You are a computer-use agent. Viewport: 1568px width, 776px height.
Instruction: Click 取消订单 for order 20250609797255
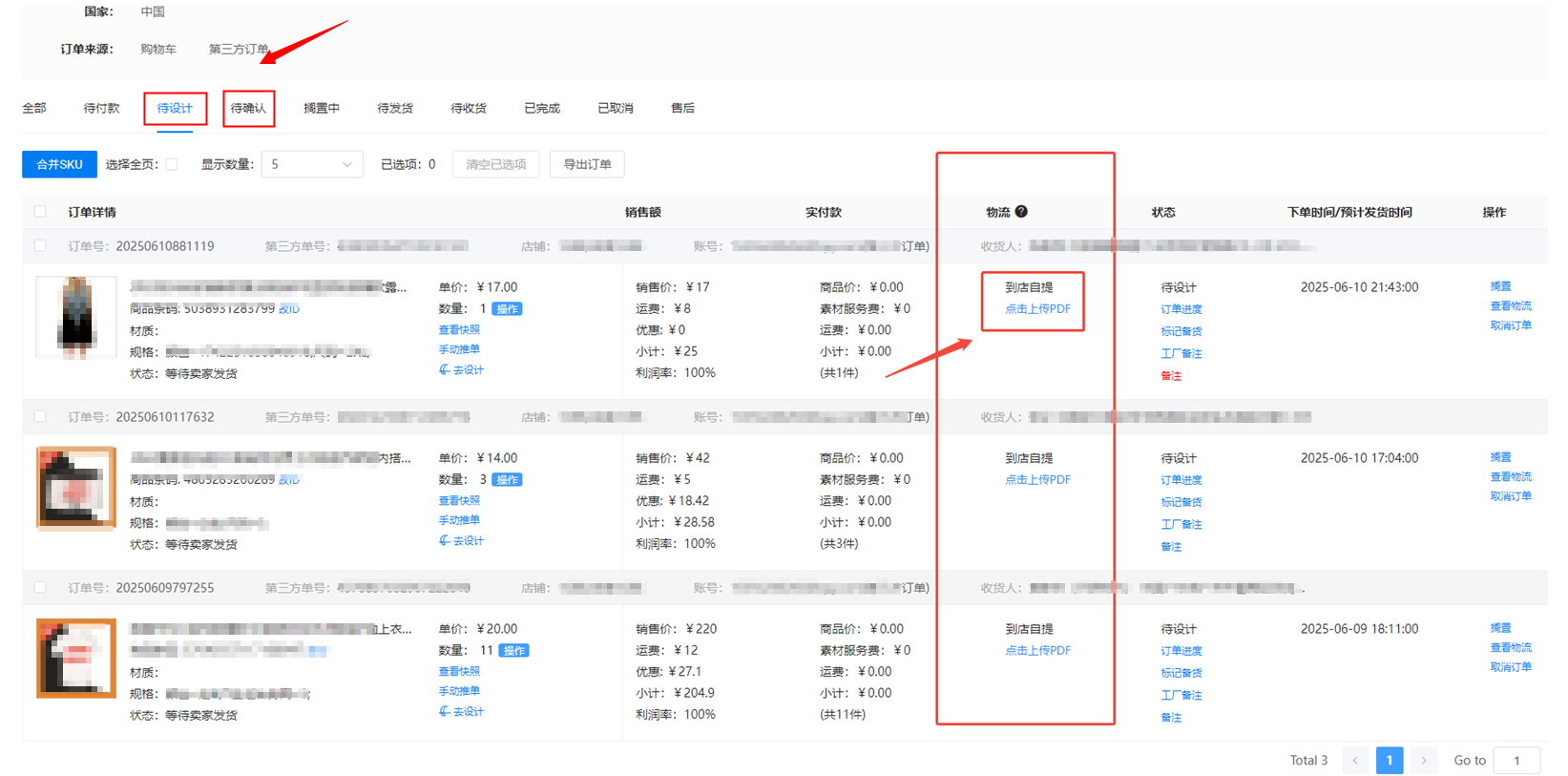[x=1510, y=667]
